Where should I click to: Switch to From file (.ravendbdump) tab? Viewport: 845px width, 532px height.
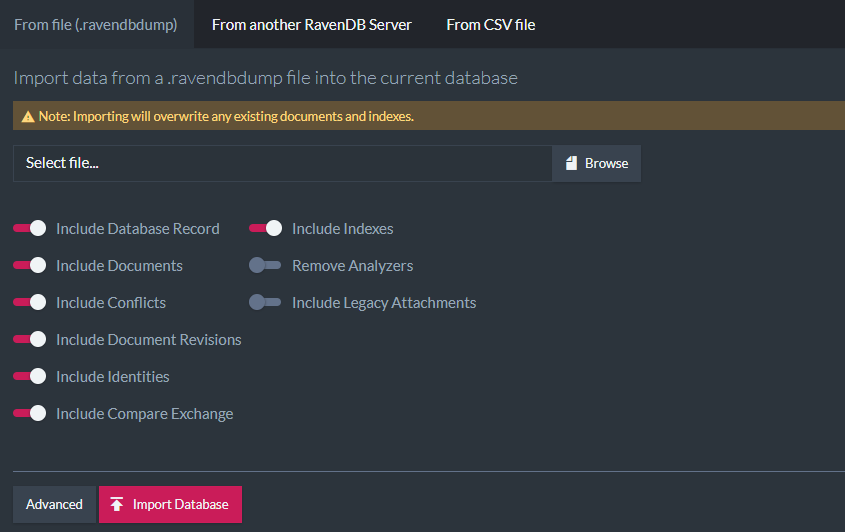96,24
